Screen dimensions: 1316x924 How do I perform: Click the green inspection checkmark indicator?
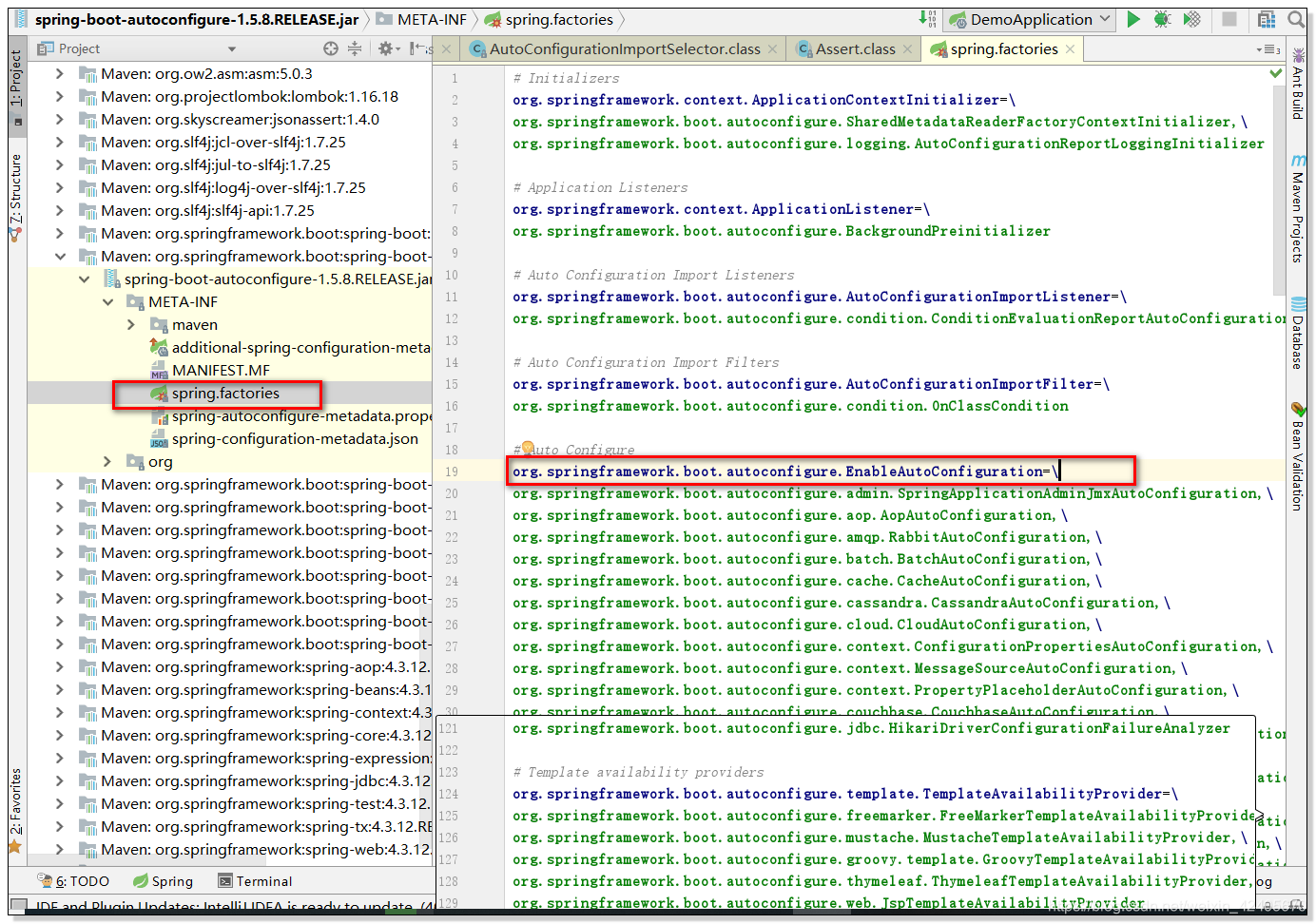[x=1276, y=73]
